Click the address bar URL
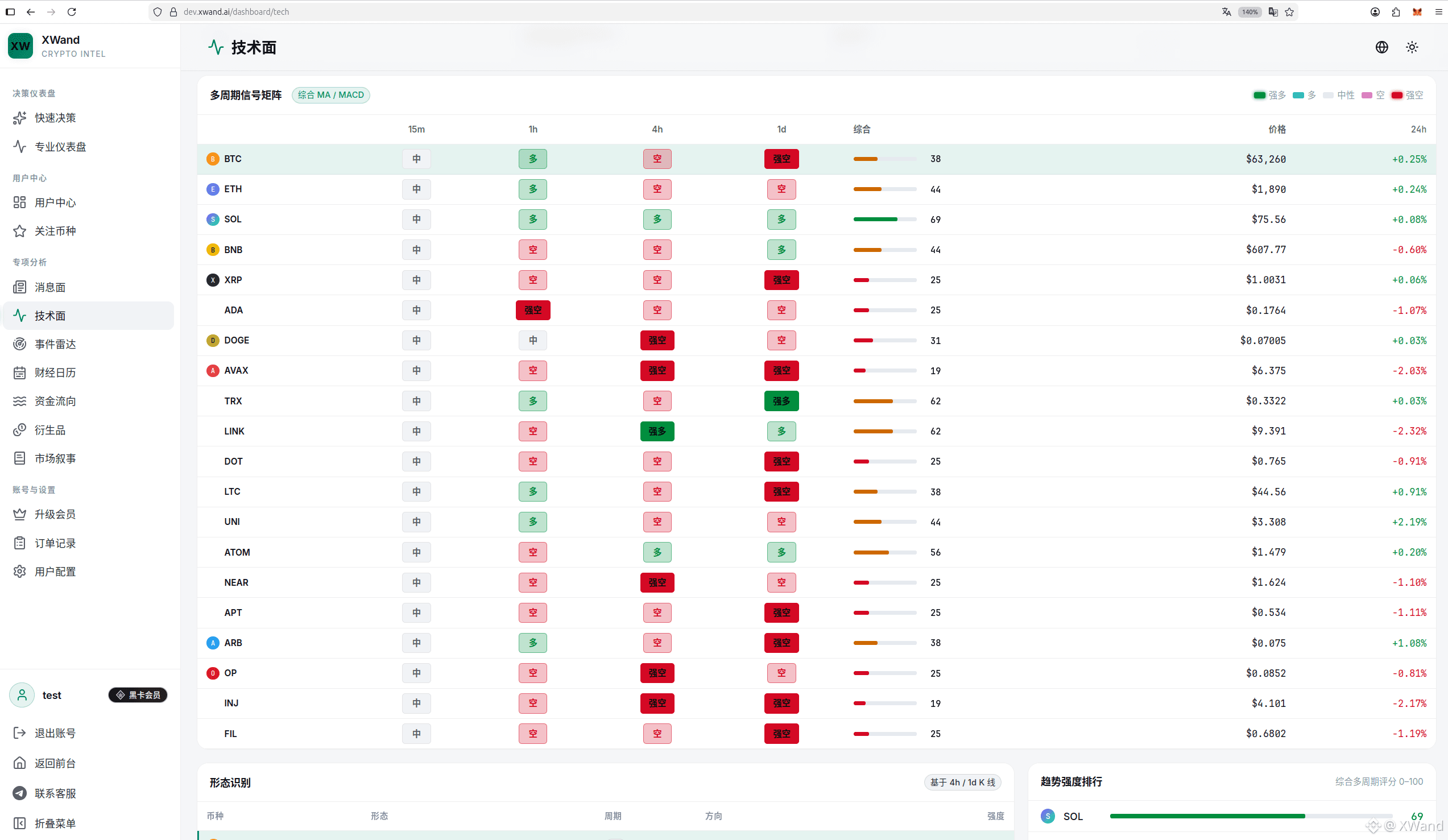 236,11
